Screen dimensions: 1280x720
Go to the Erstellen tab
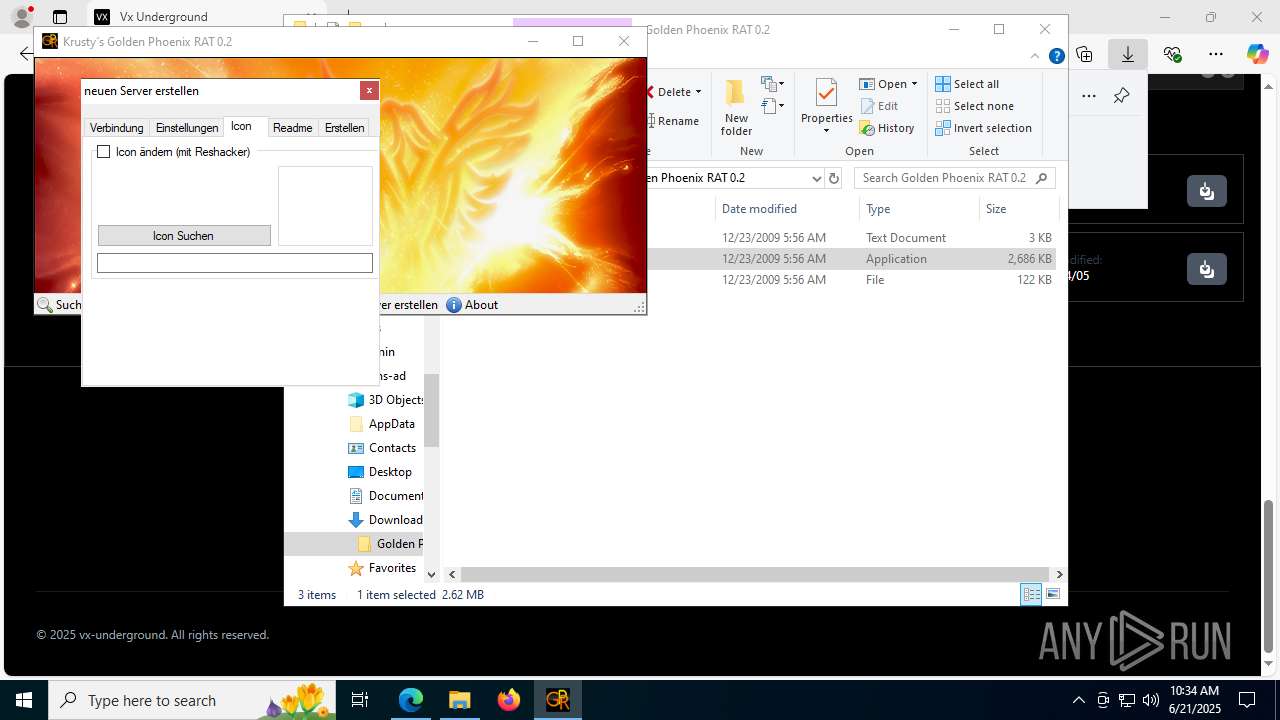(x=344, y=128)
